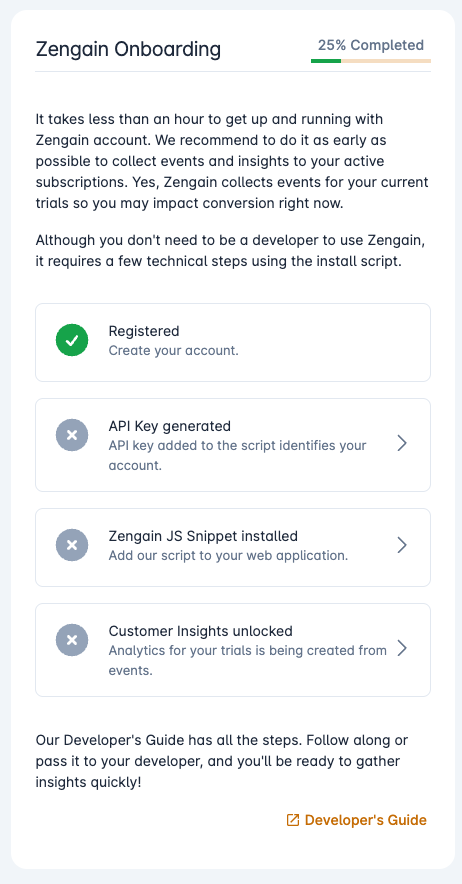Click 'API key added to the script' description
The image size is (462, 884).
coord(237,456)
